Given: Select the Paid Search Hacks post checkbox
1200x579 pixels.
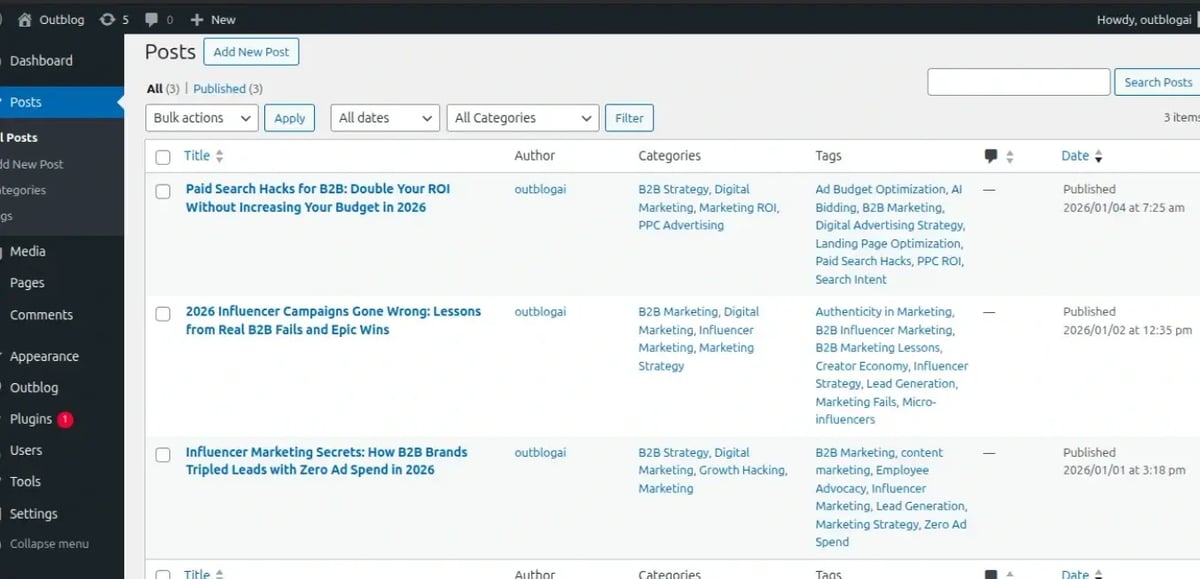Looking at the screenshot, I should tap(163, 191).
